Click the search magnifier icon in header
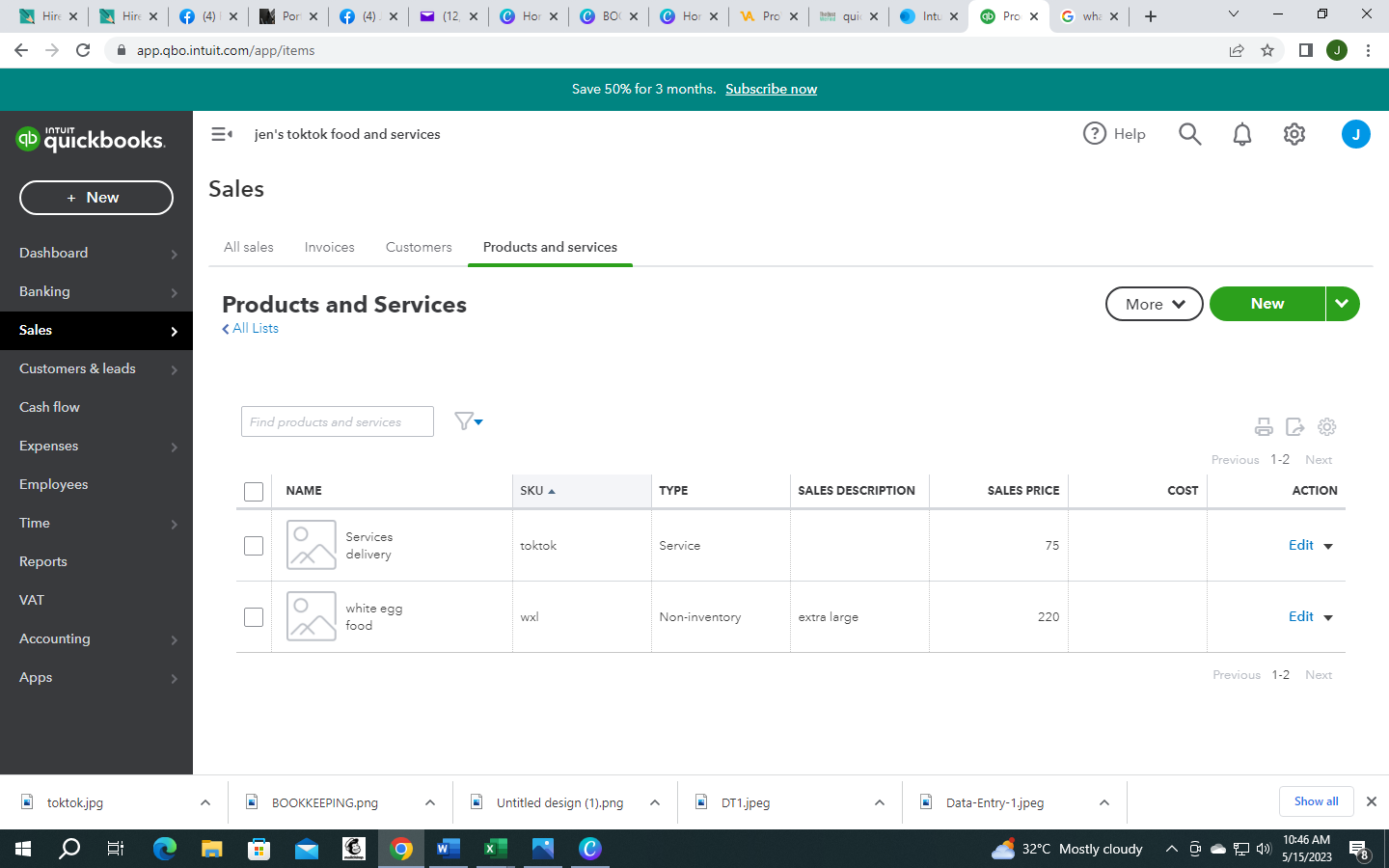This screenshot has width=1389, height=868. pyautogui.click(x=1190, y=134)
